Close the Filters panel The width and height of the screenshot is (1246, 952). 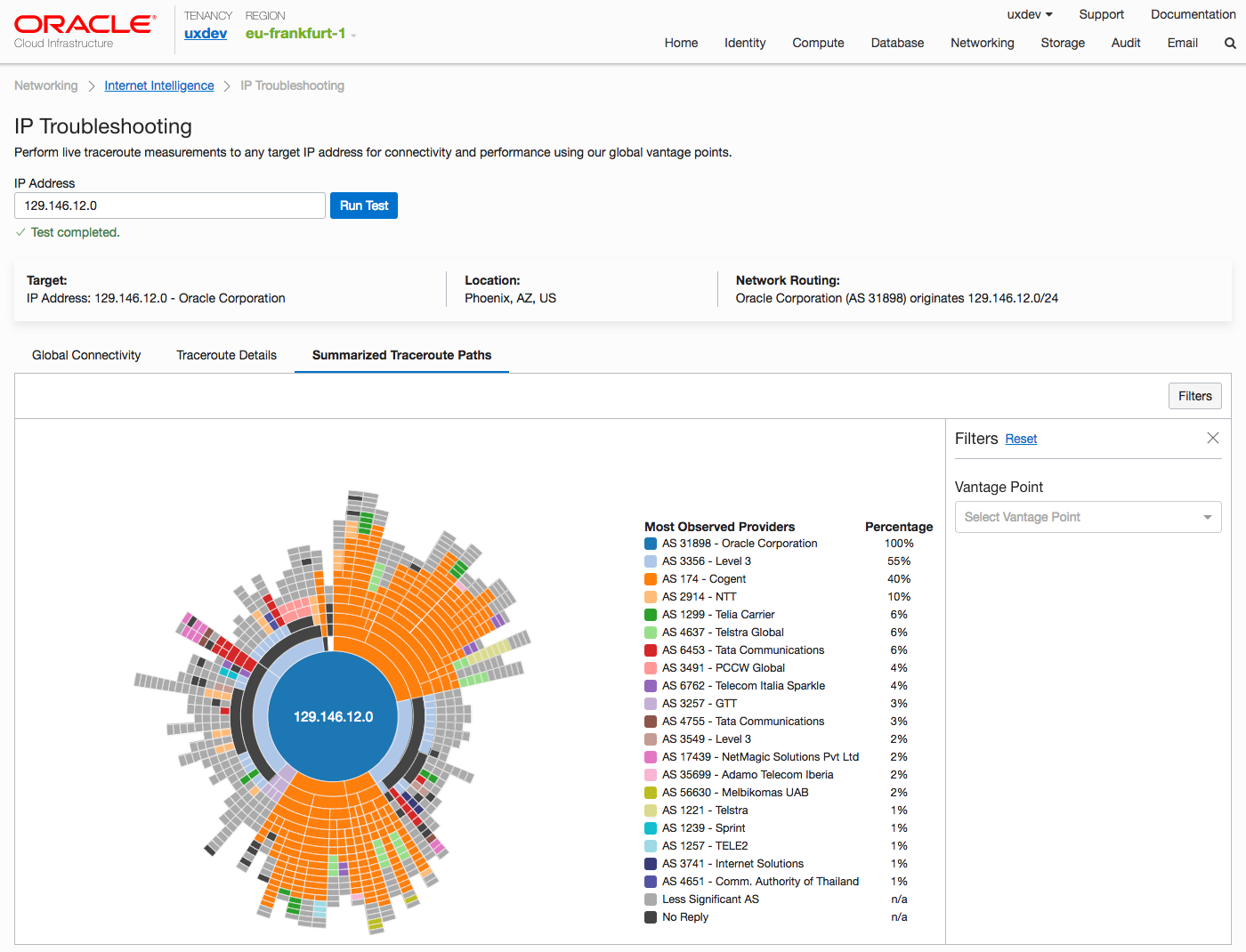pyautogui.click(x=1212, y=438)
